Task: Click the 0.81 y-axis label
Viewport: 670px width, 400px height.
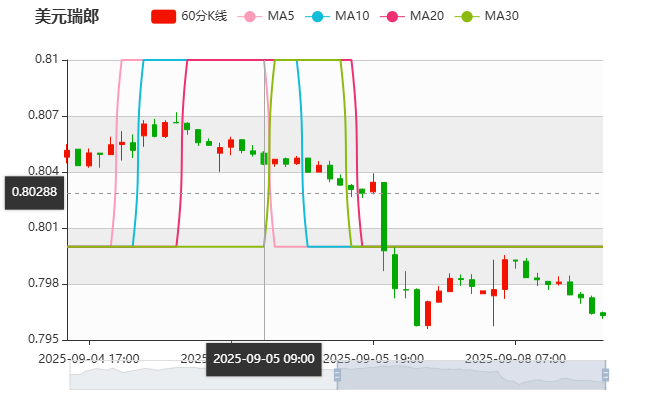Action: [47, 59]
